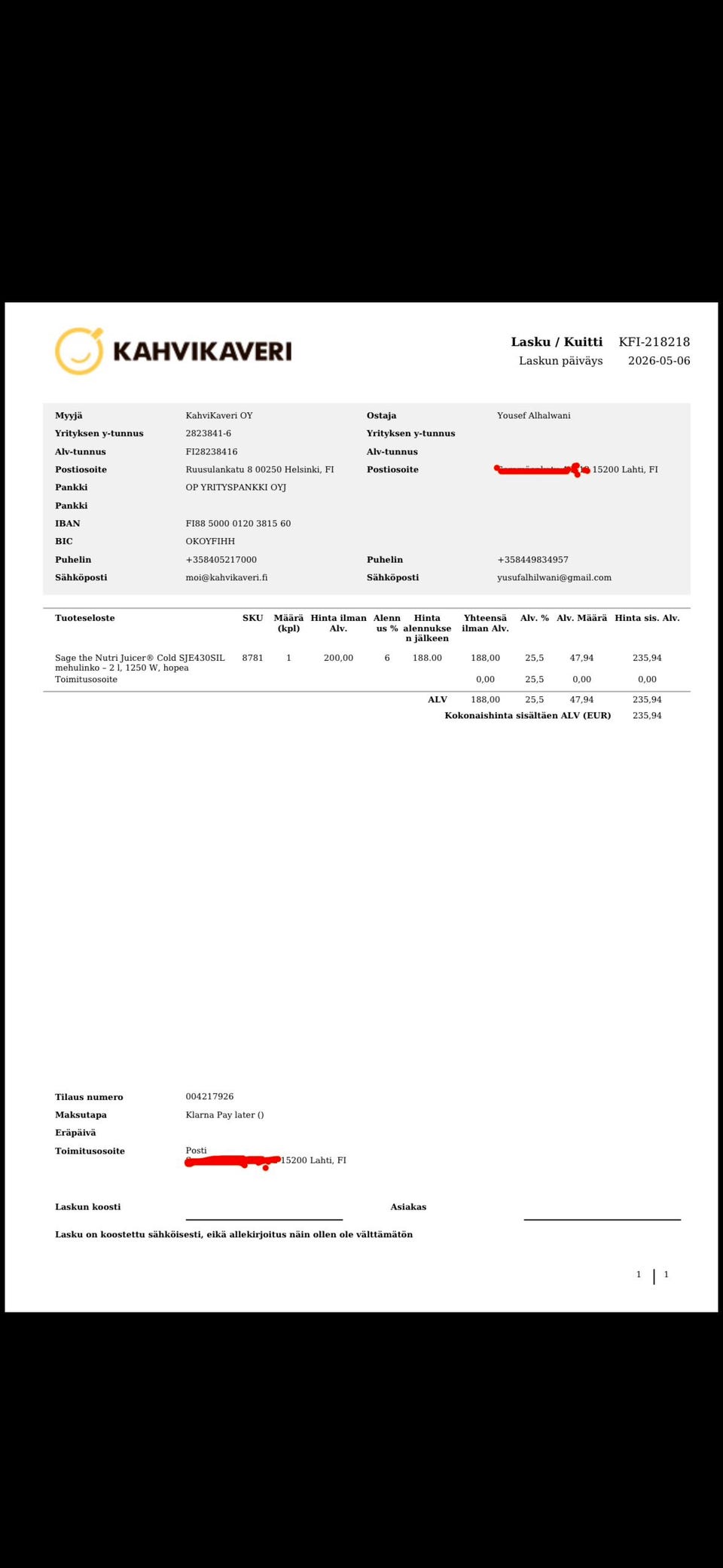Click the Kokonaishinta sisältäen ALV (EUR) label
The height and width of the screenshot is (1568, 723).
pyautogui.click(x=528, y=716)
